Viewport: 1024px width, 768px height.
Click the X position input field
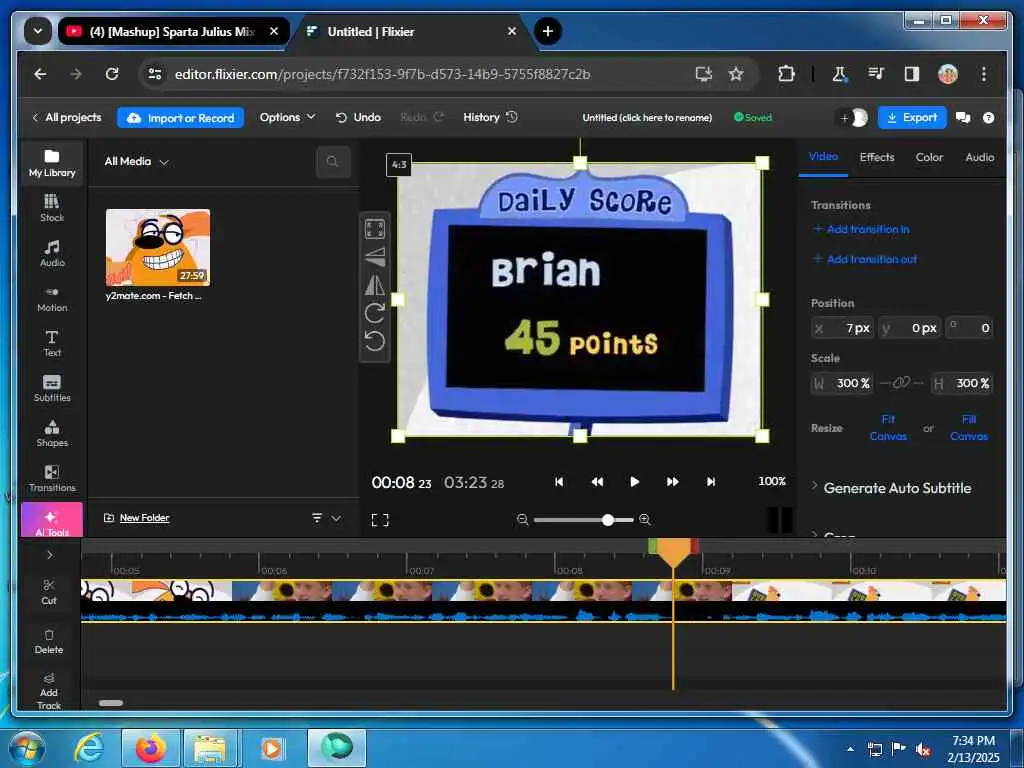[842, 328]
